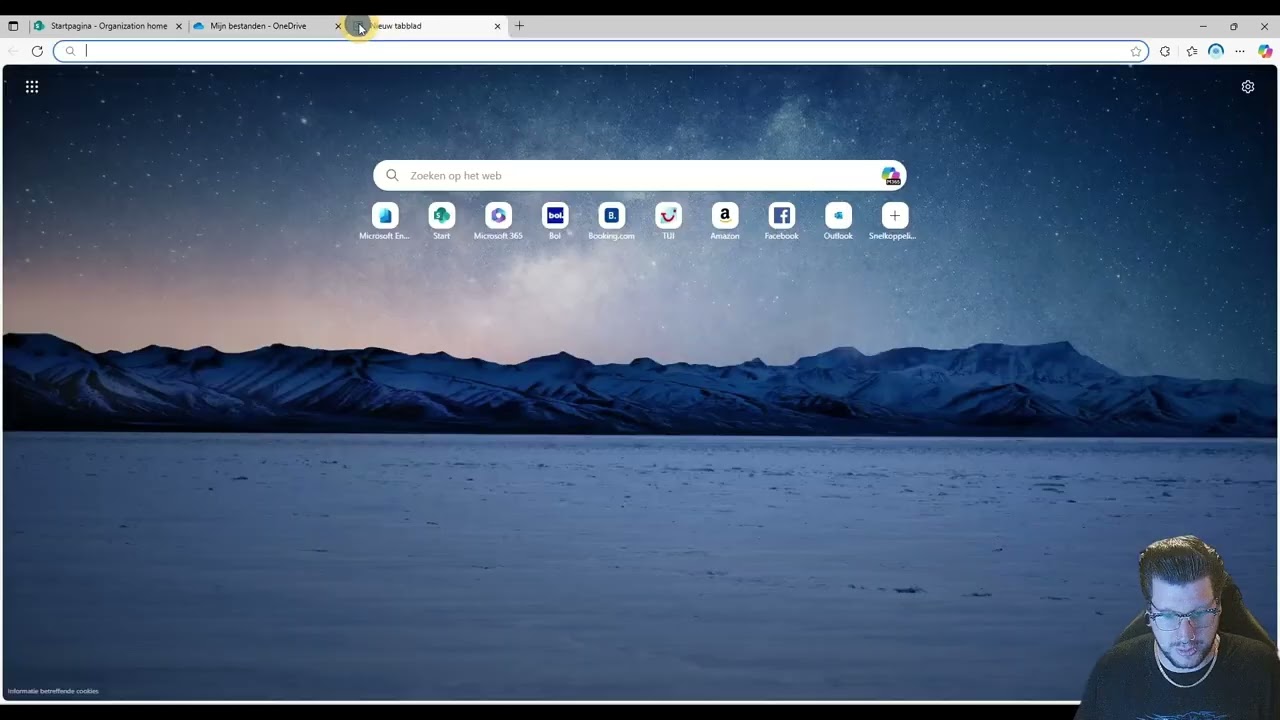
Task: Minimize the browser window
Action: pyautogui.click(x=1203, y=26)
